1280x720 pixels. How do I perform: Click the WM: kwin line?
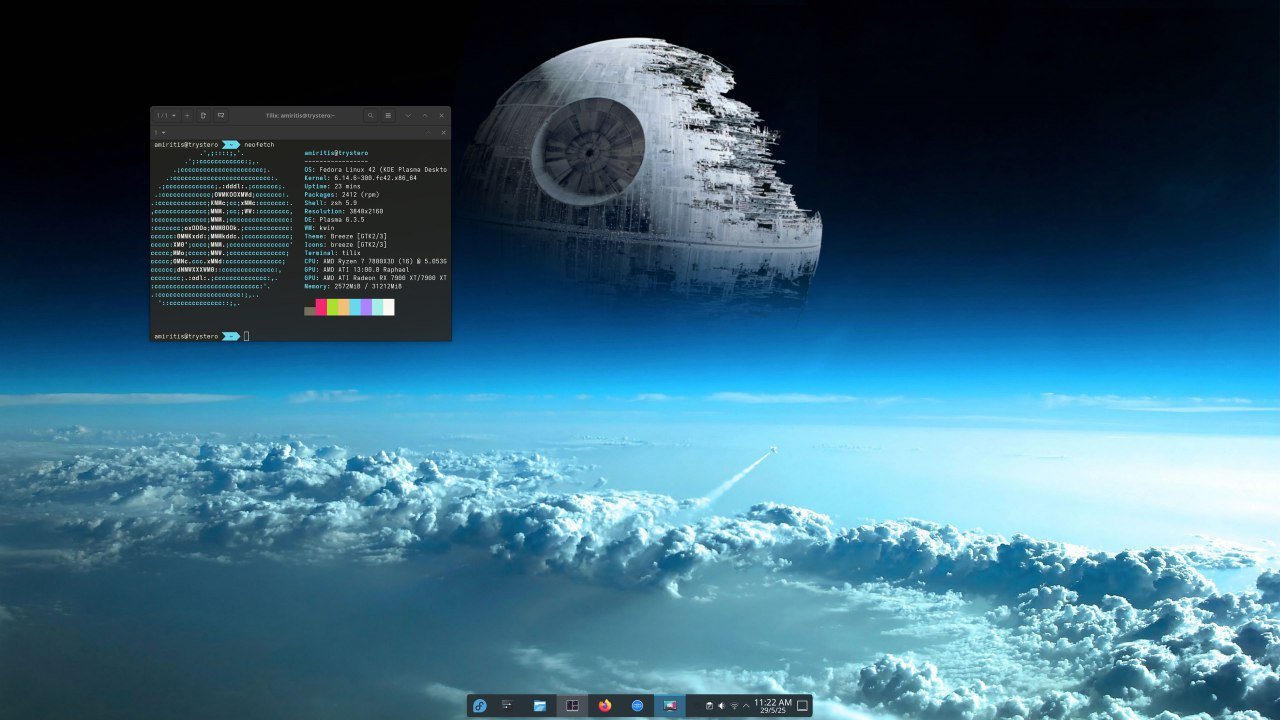pyautogui.click(x=319, y=228)
